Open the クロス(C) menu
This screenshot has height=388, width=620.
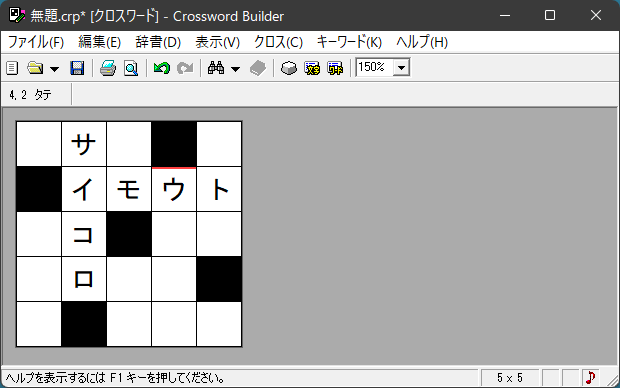pyautogui.click(x=278, y=42)
